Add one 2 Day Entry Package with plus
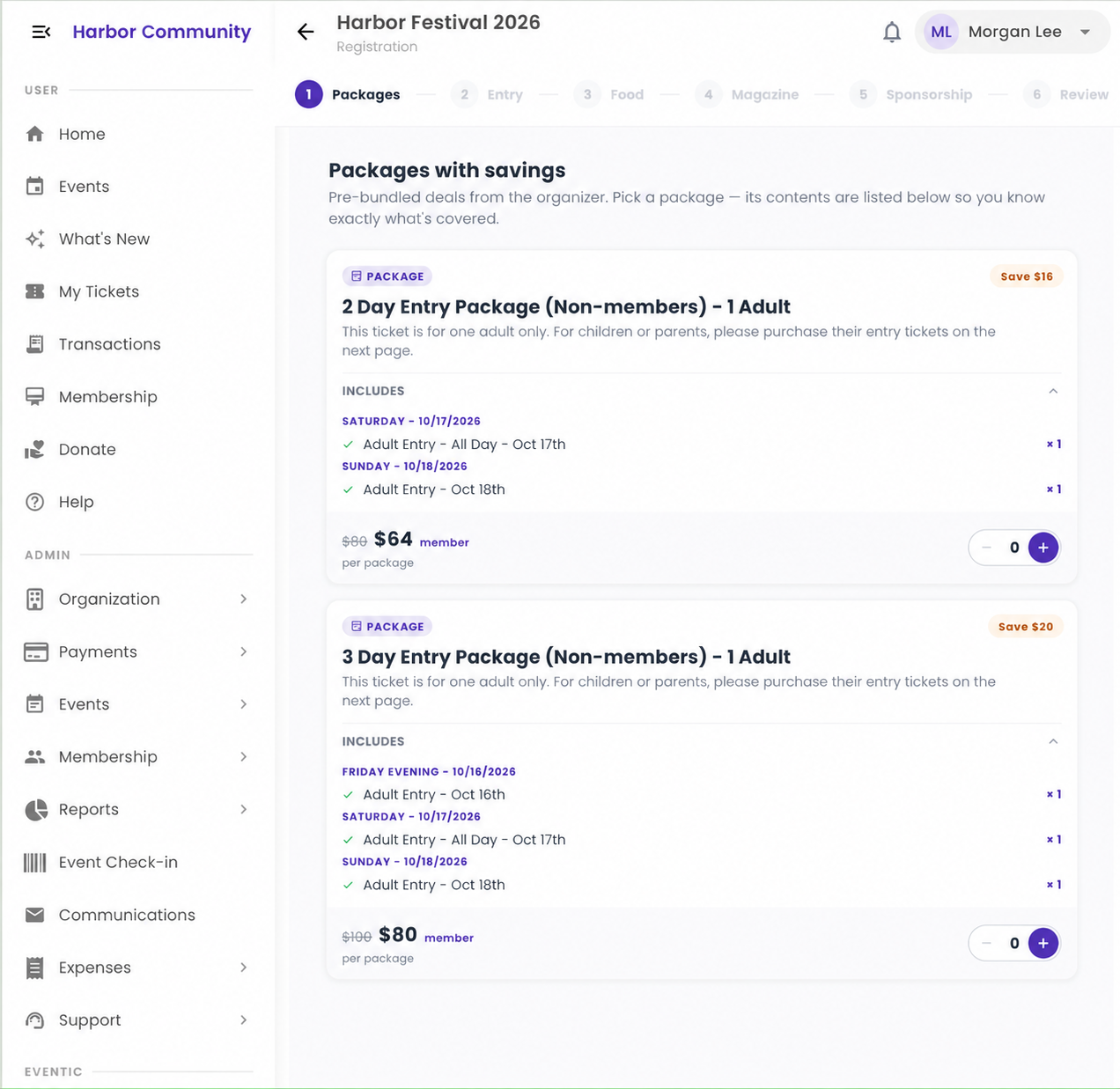 (1043, 548)
